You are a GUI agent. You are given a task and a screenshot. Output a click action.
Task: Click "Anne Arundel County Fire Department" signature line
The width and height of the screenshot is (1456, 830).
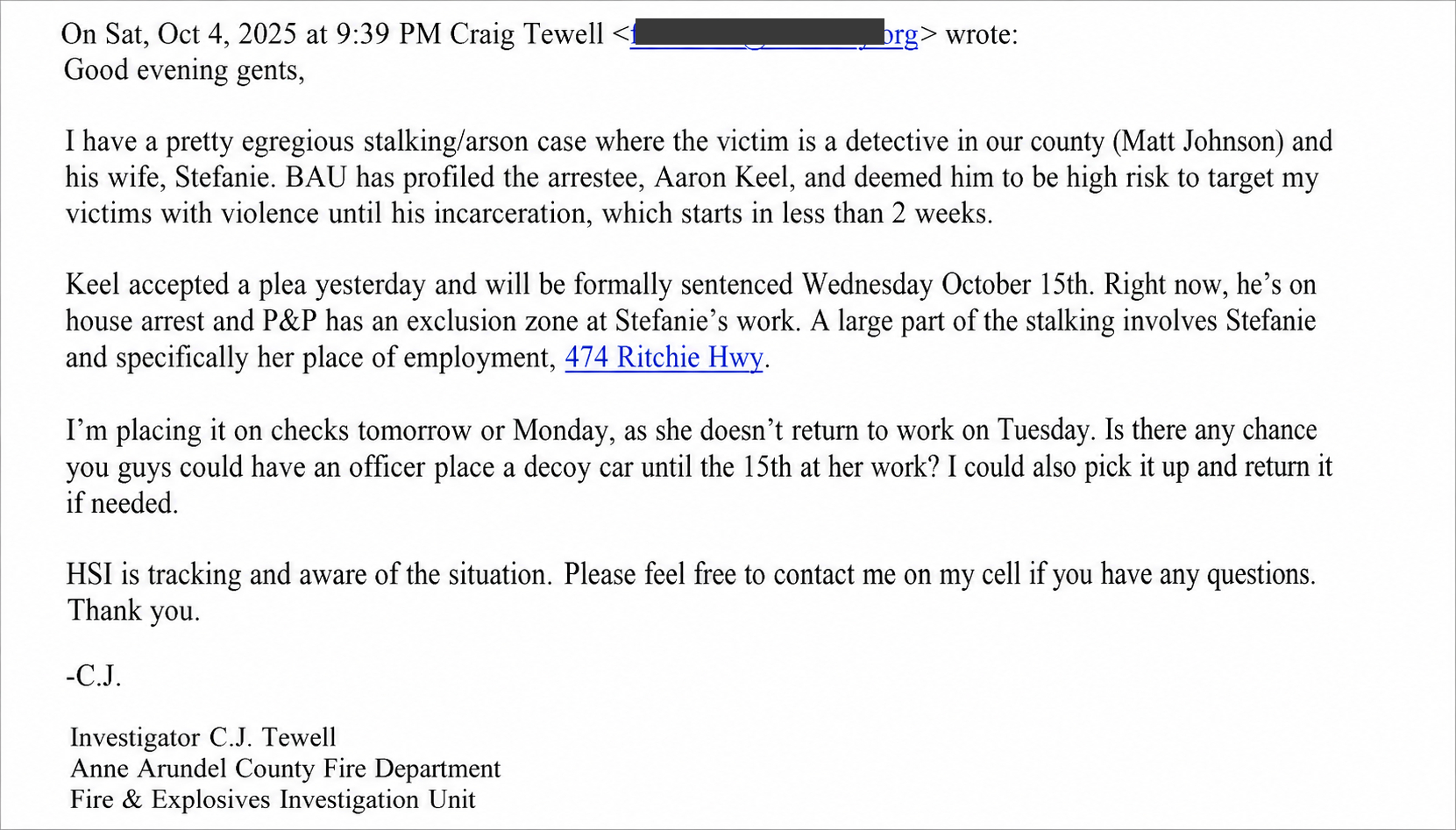(286, 769)
